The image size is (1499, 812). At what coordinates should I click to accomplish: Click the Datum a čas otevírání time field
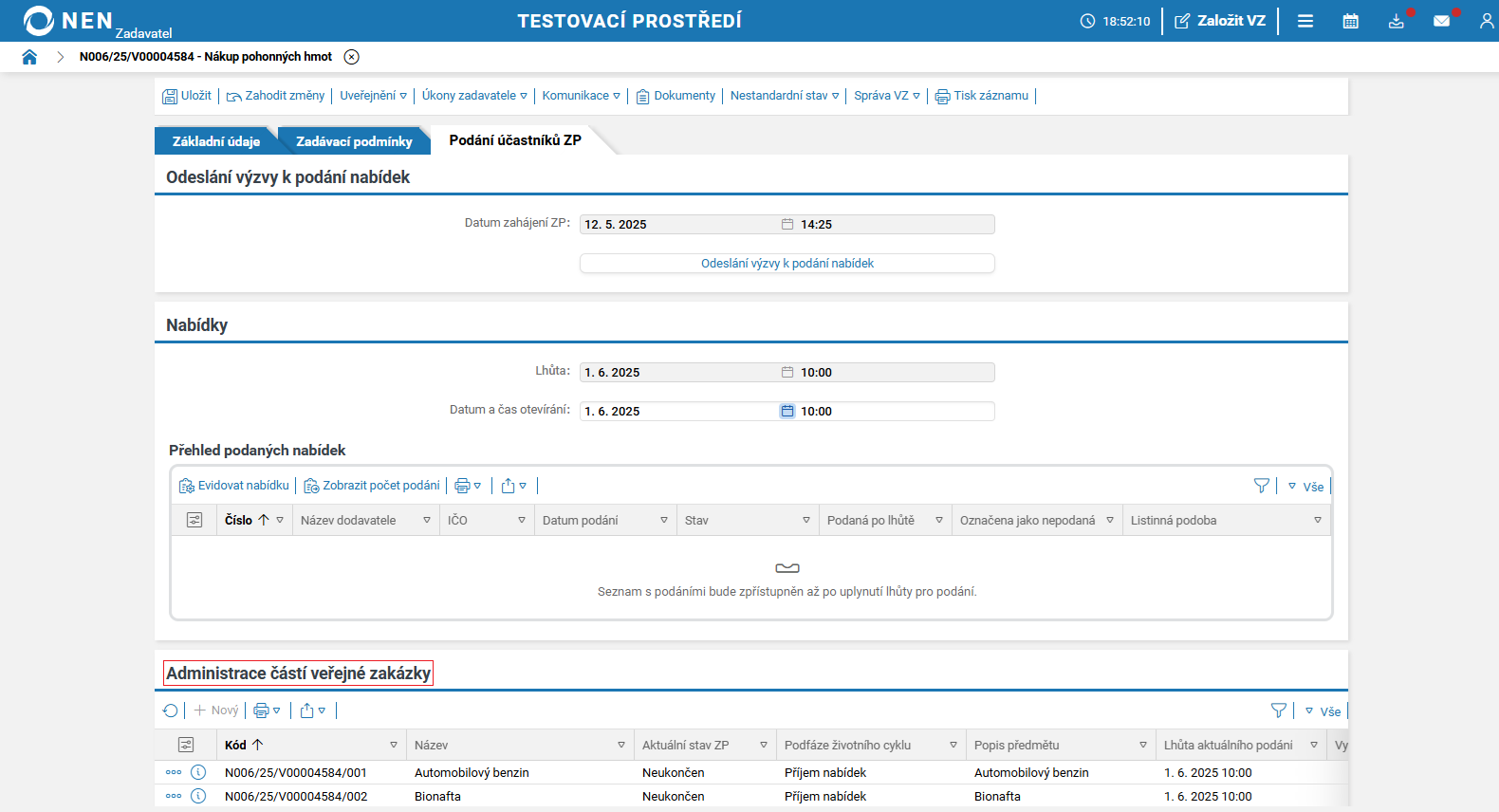point(896,412)
